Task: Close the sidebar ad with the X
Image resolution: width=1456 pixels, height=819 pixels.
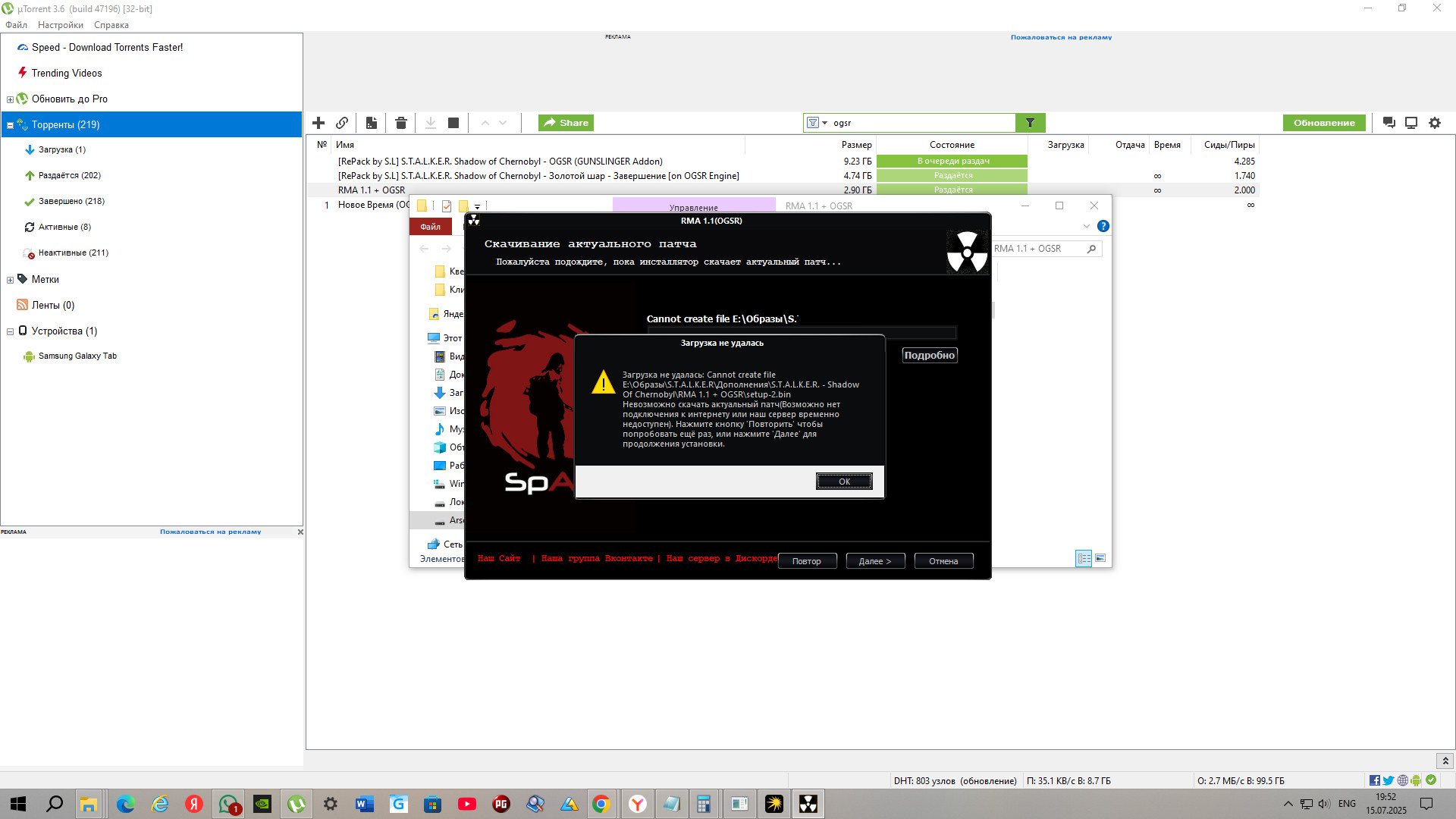Action: pos(300,532)
